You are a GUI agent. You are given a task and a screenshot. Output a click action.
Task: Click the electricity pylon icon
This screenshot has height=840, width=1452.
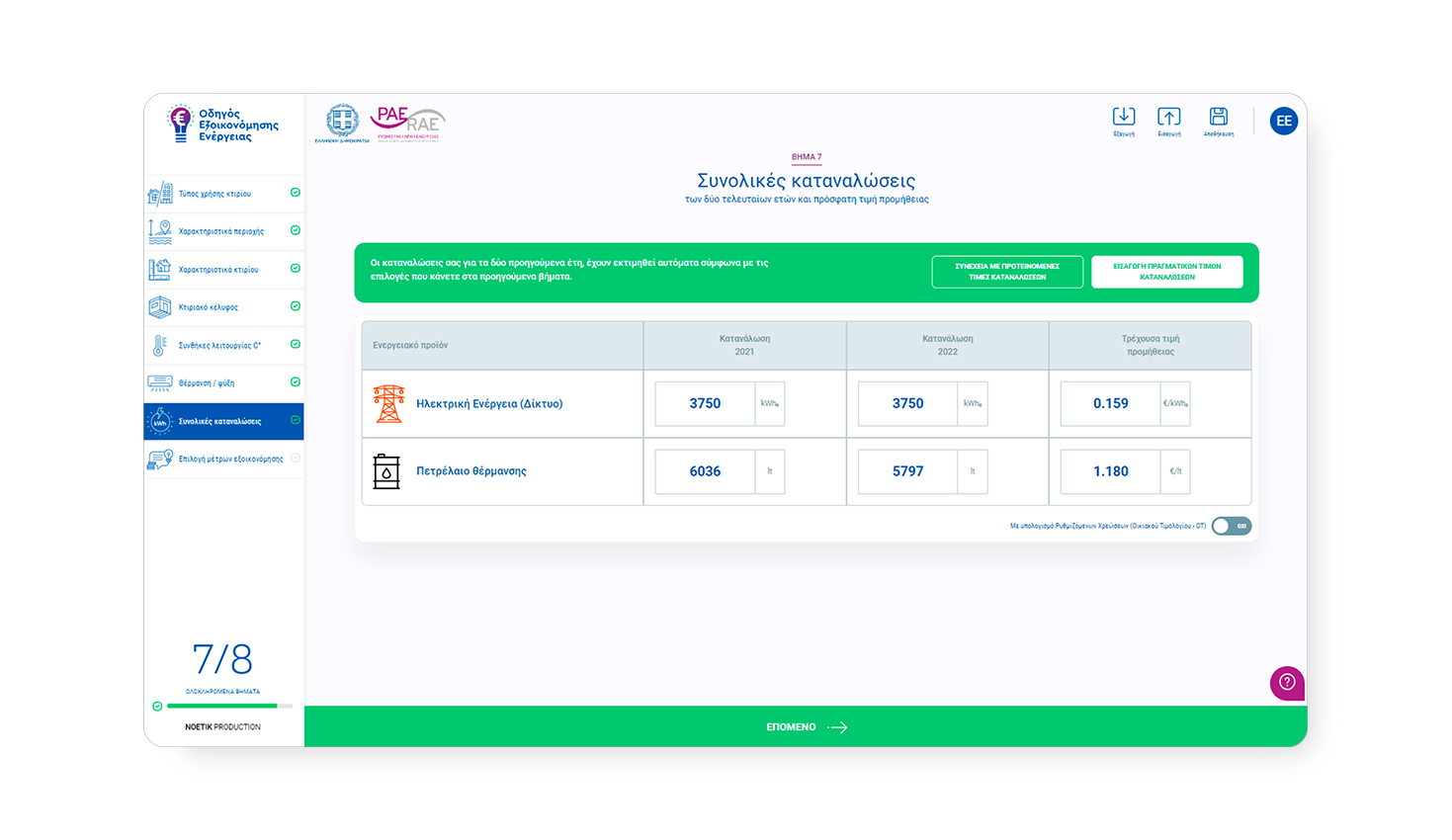388,404
